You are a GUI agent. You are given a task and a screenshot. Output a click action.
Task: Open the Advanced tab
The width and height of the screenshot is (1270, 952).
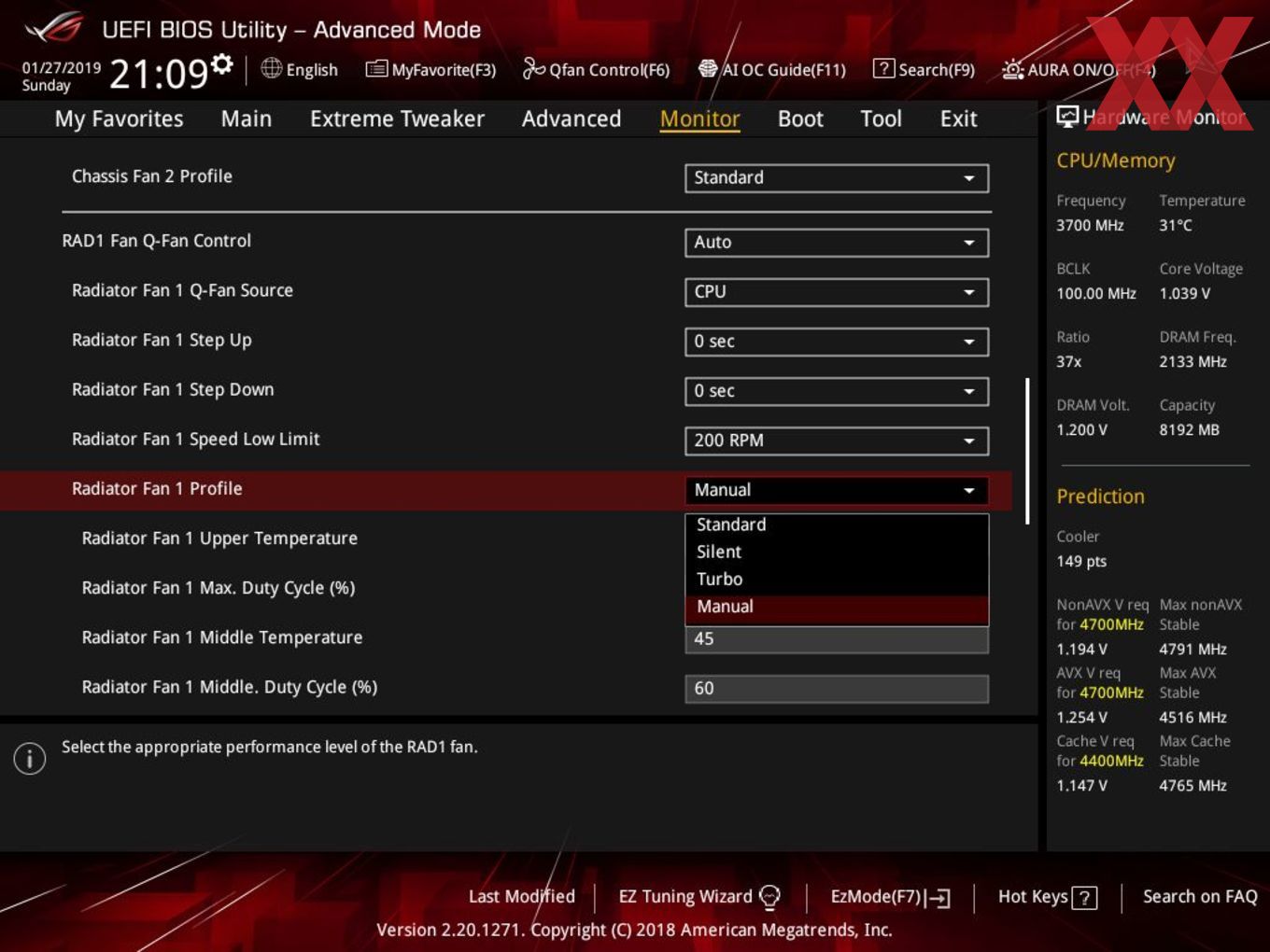(571, 119)
